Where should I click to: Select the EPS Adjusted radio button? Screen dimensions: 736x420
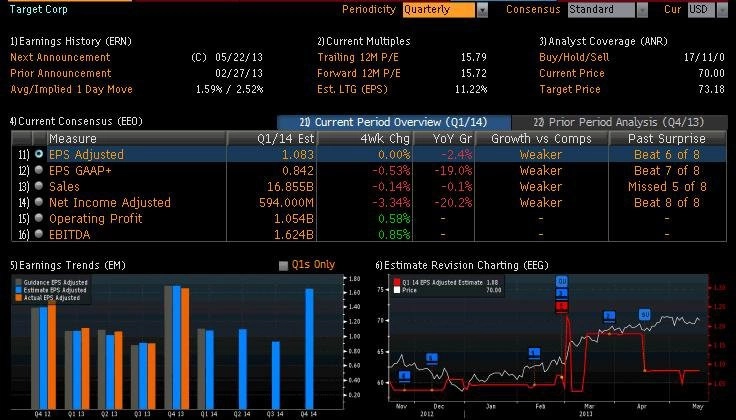click(x=39, y=155)
